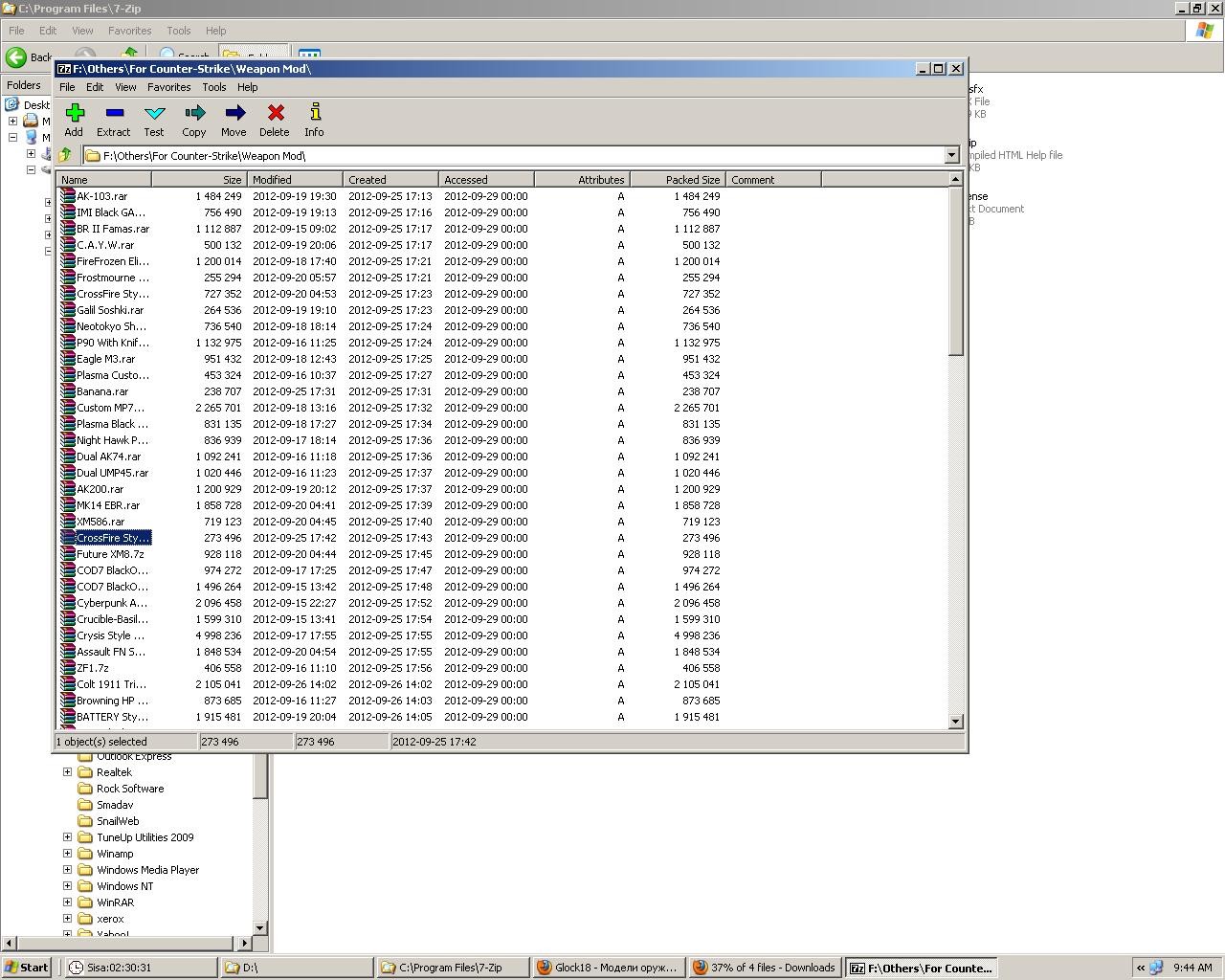Open the View menu in front 7-Zip window
Viewport: 1225px width, 980px height.
coord(125,87)
